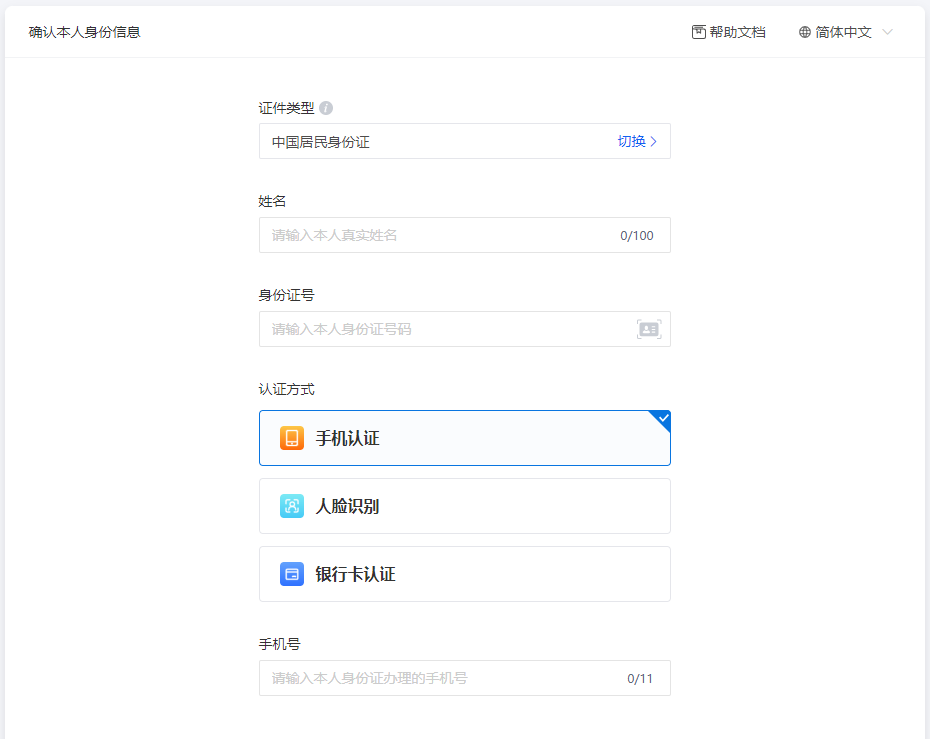This screenshot has height=739, width=930.
Task: Click the info icon beside 证件类型
Action: [326, 108]
